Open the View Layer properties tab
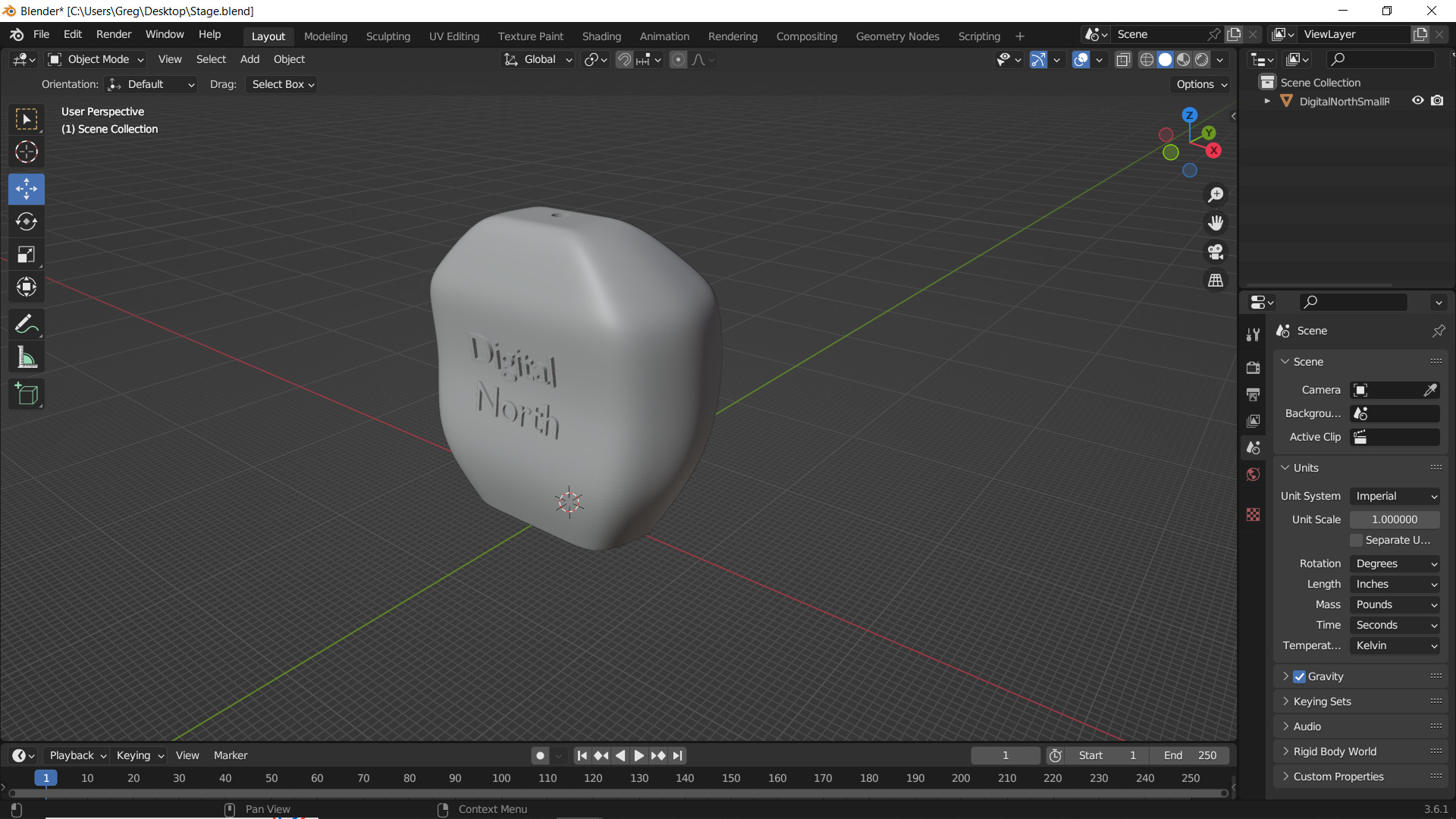 click(x=1253, y=421)
